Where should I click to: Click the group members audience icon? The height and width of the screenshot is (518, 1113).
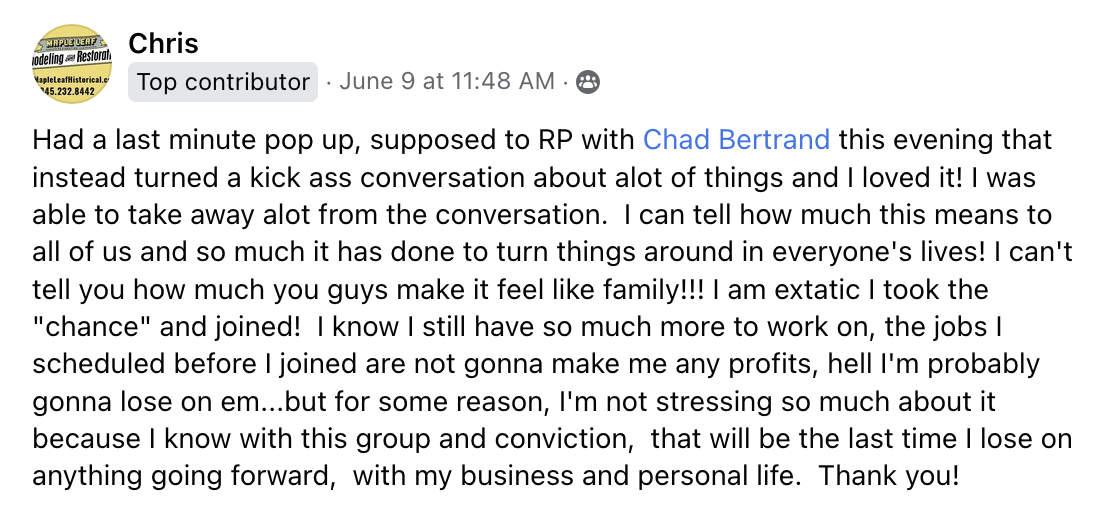pyautogui.click(x=589, y=82)
